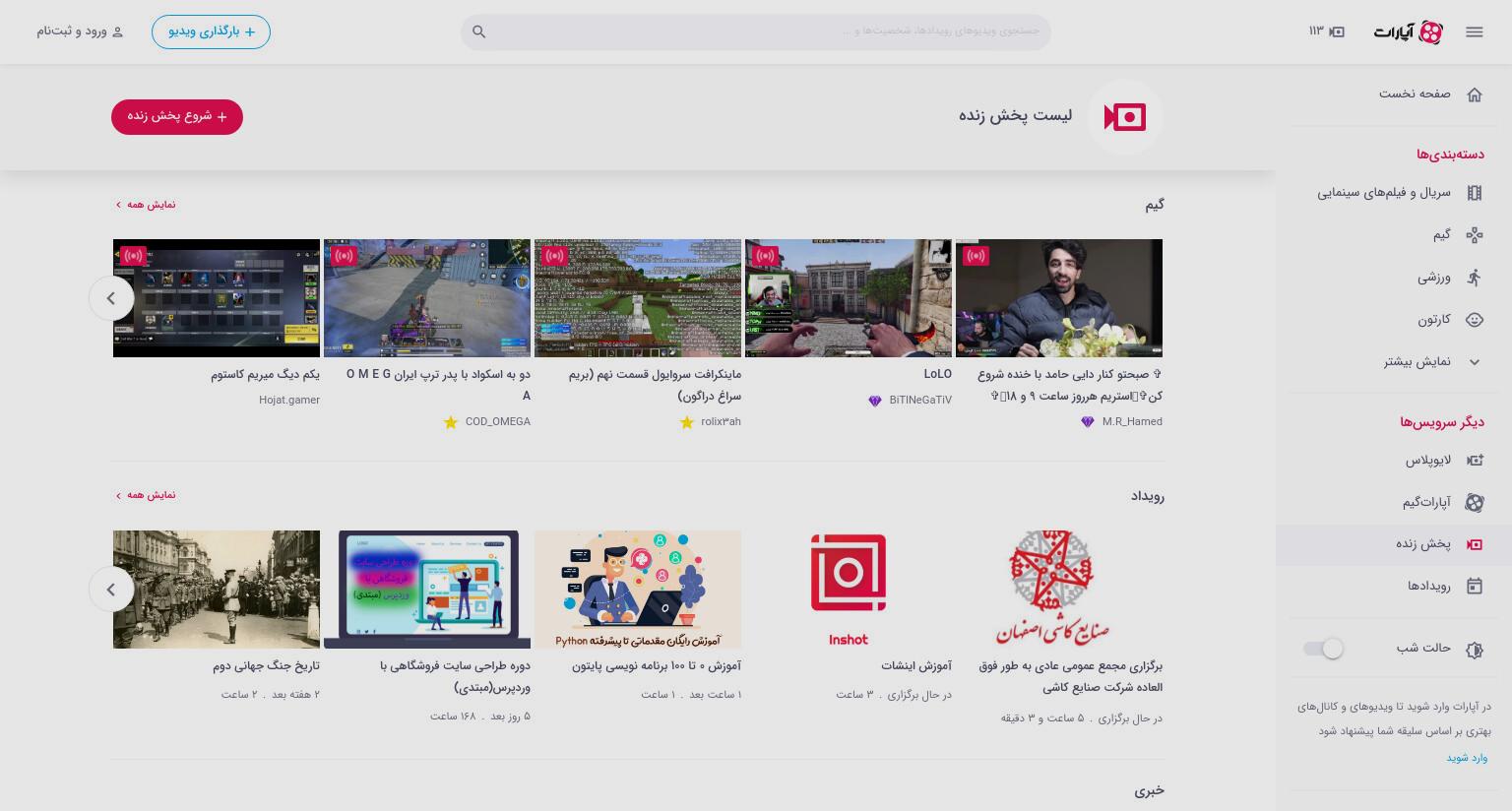Open the Hojat.gamer channel name
The height and width of the screenshot is (811, 1512).
tap(289, 401)
